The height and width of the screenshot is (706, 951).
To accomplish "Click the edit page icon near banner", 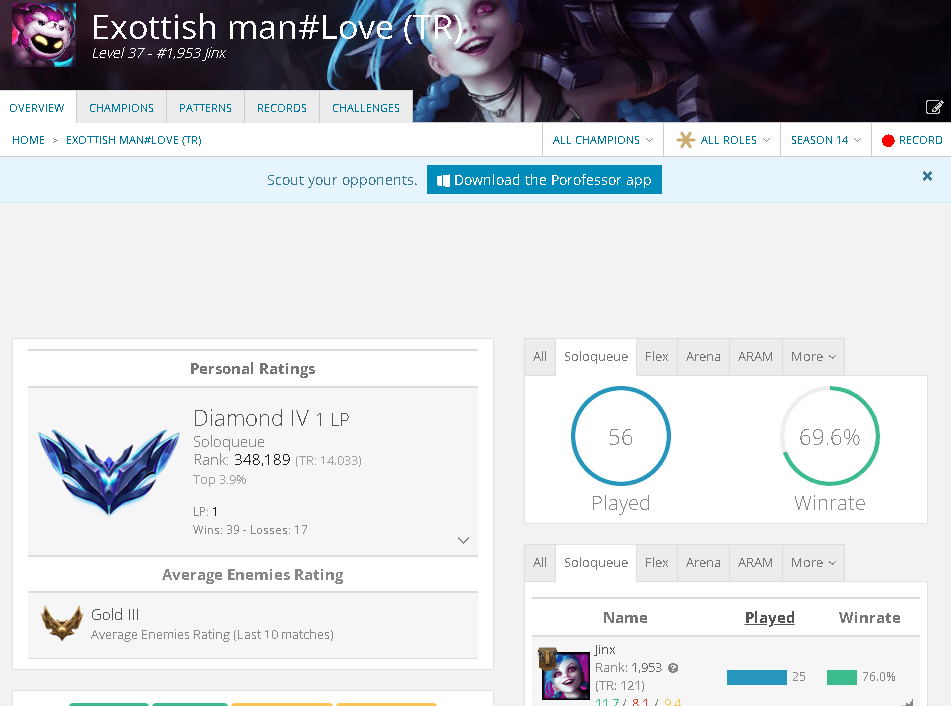I will [x=934, y=107].
